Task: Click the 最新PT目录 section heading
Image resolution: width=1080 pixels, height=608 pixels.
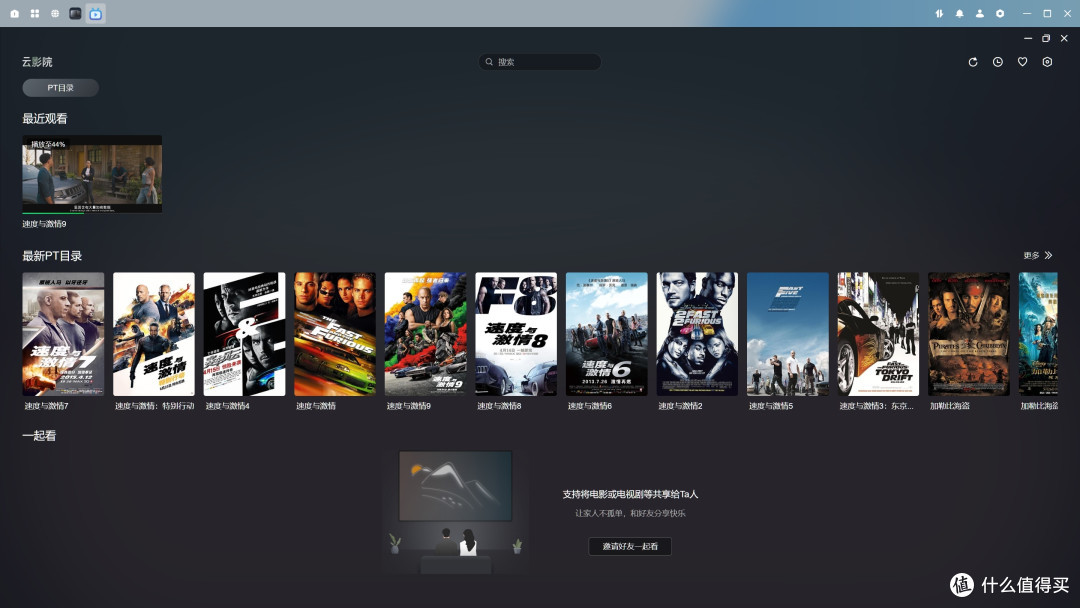Action: [52, 256]
